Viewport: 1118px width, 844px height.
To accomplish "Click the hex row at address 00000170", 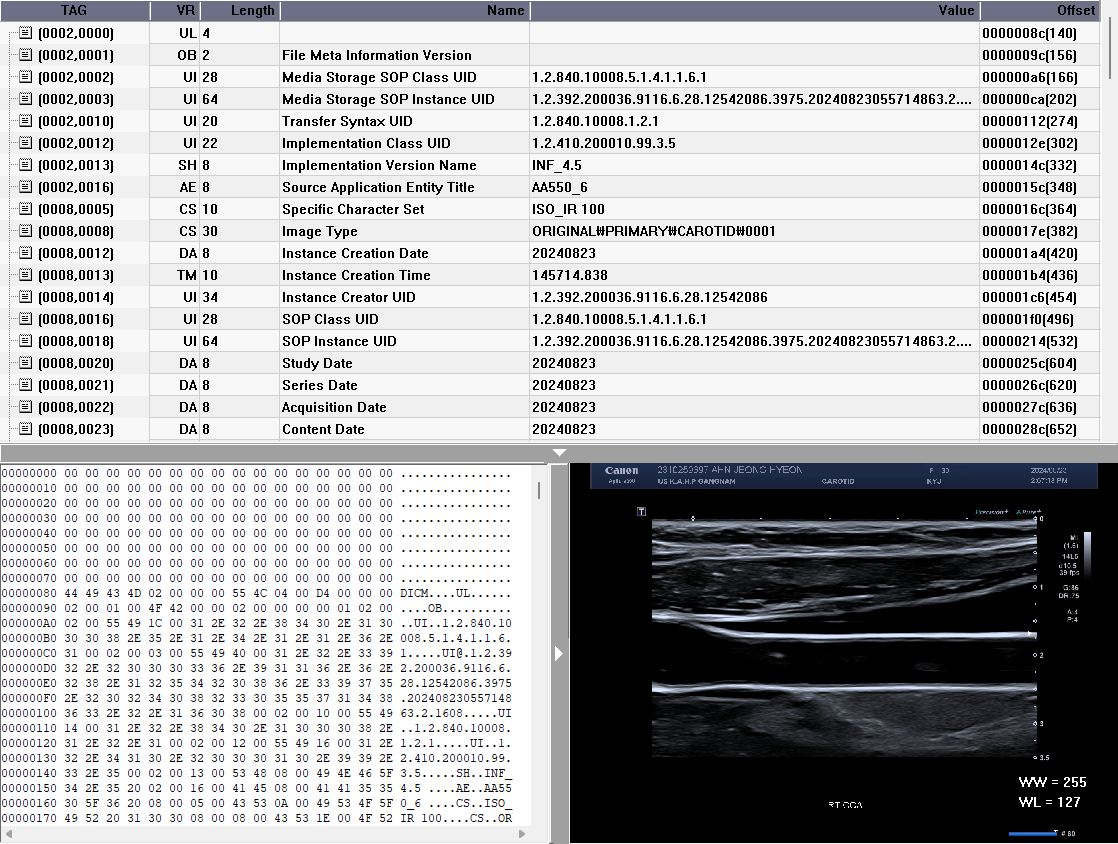I will point(257,818).
